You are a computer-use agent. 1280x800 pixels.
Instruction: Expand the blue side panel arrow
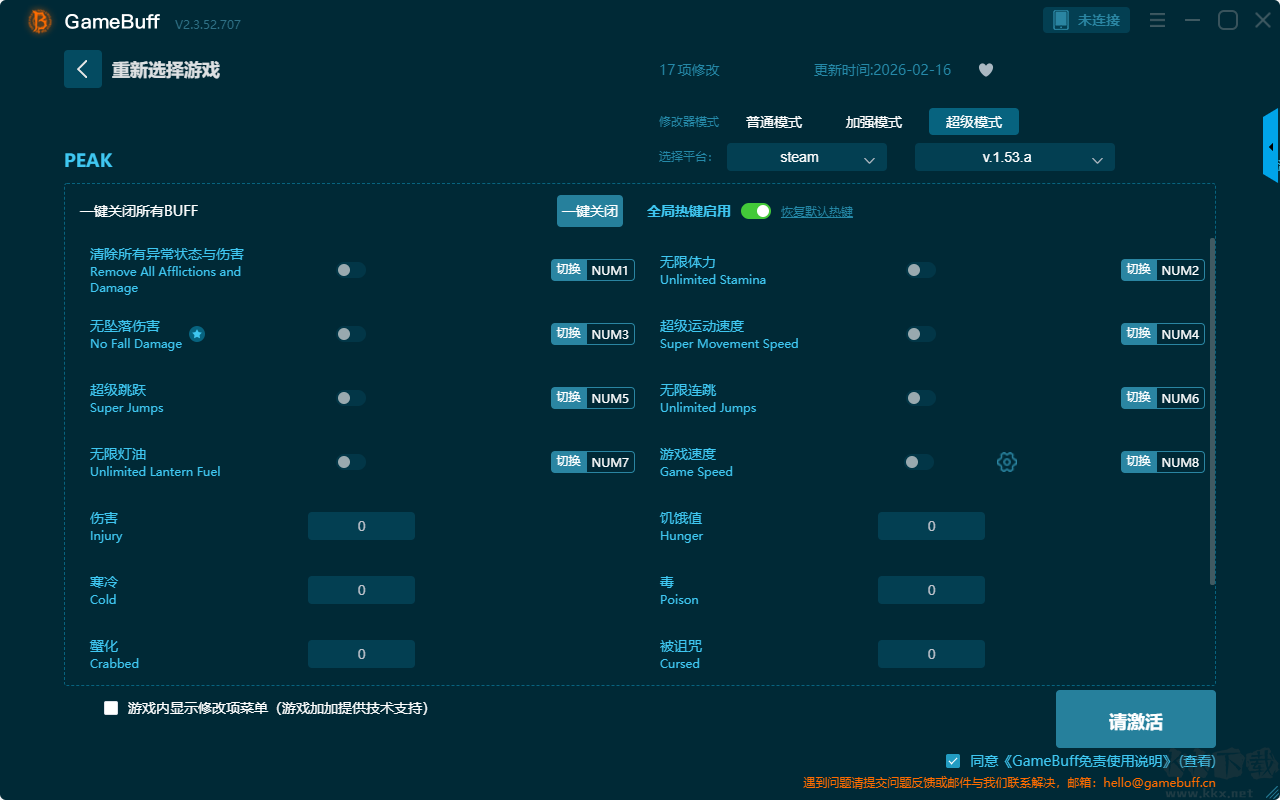point(1271,146)
